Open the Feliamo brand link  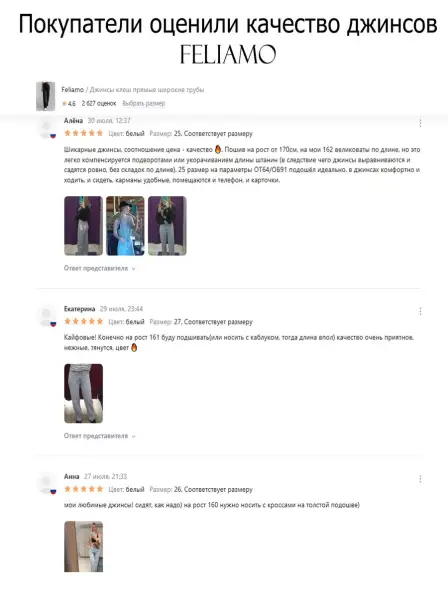72,89
